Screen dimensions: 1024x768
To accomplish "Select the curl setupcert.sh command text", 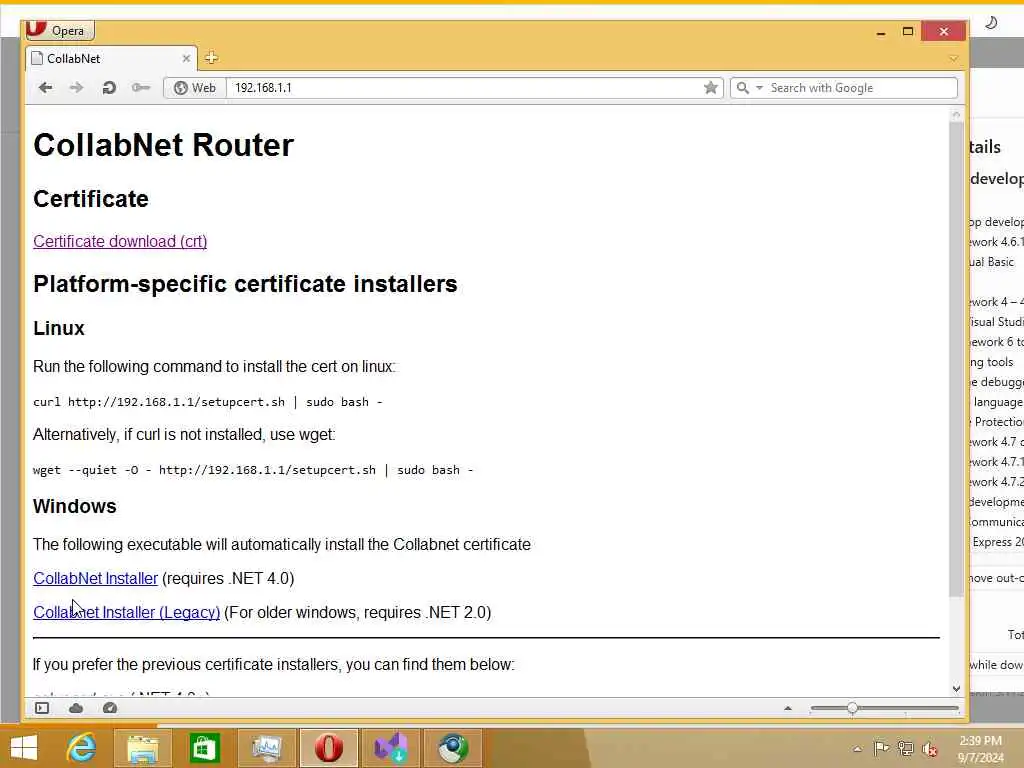I will tap(208, 402).
